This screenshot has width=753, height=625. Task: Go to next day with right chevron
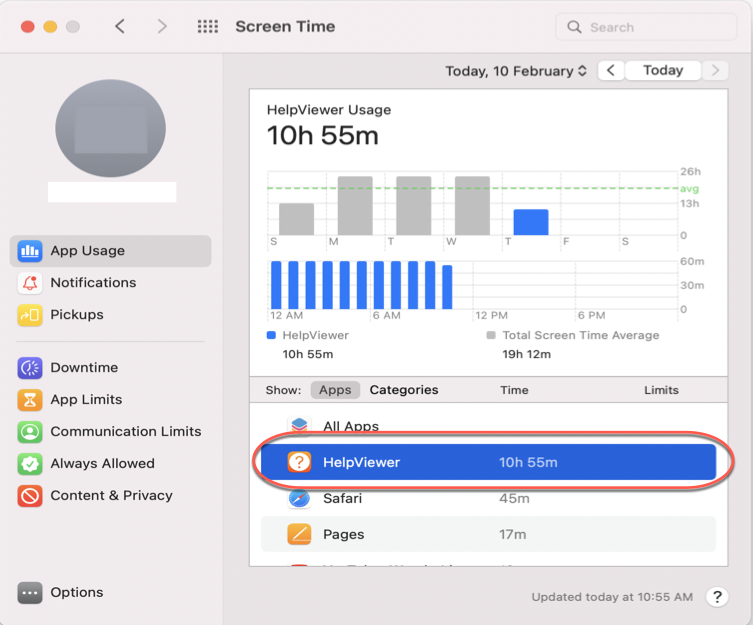(x=715, y=71)
